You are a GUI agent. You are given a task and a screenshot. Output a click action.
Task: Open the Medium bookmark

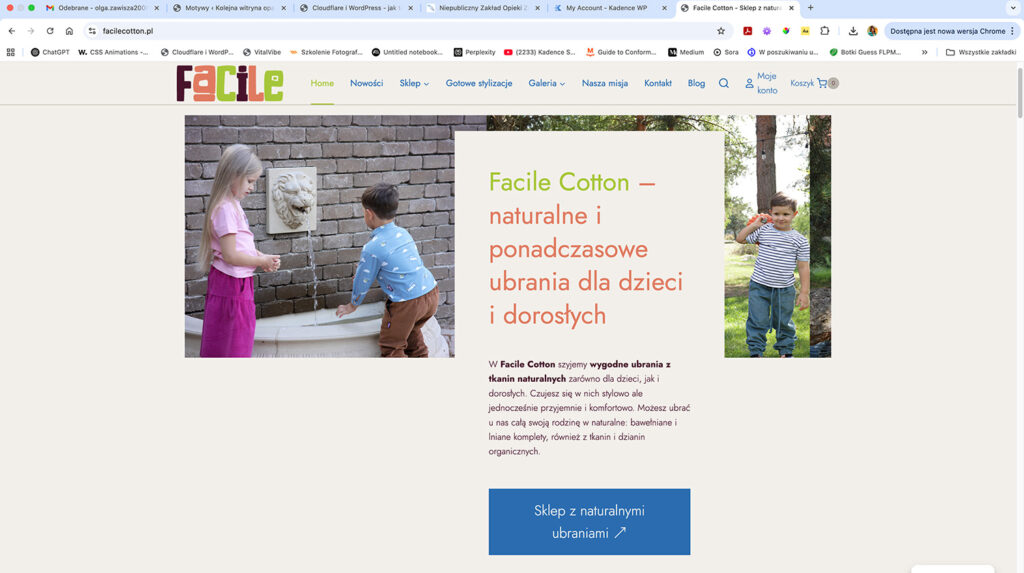pos(686,52)
